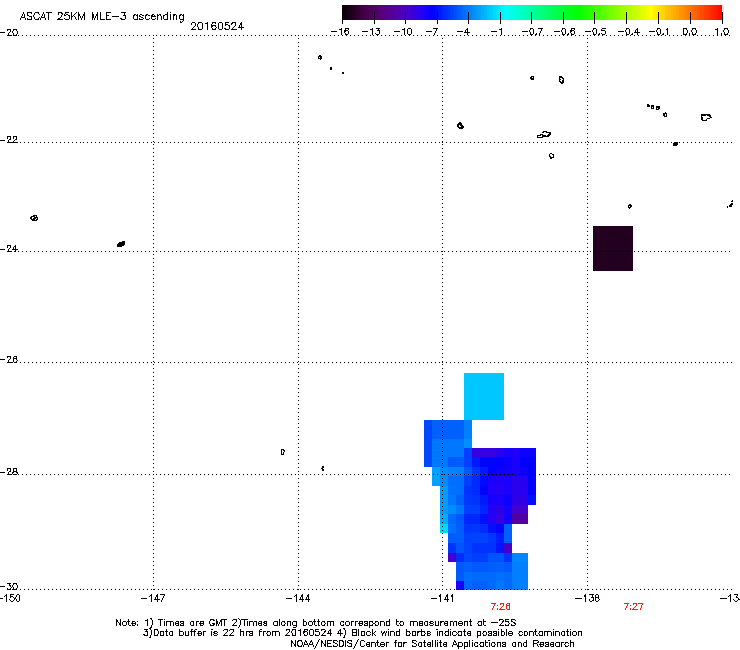Click the note line 'Times are GMT'
740x650 pixels.
pyautogui.click(x=316, y=623)
